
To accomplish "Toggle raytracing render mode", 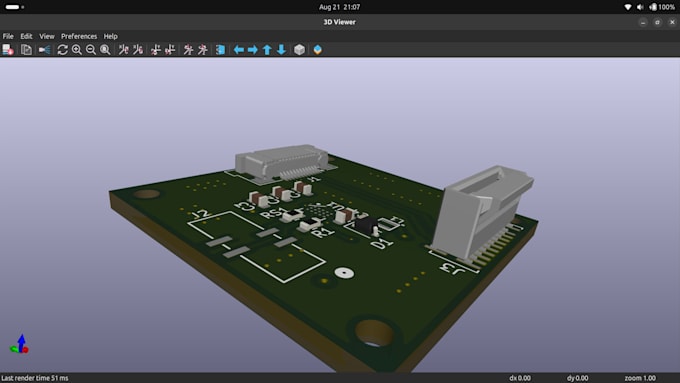I will [44, 50].
